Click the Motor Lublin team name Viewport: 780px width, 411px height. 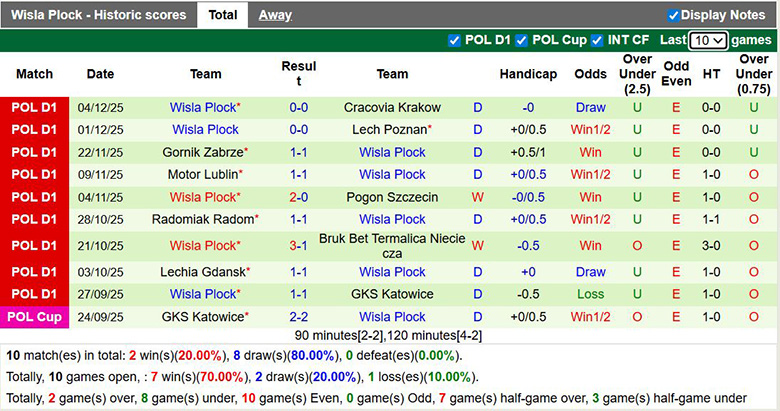pyautogui.click(x=203, y=174)
